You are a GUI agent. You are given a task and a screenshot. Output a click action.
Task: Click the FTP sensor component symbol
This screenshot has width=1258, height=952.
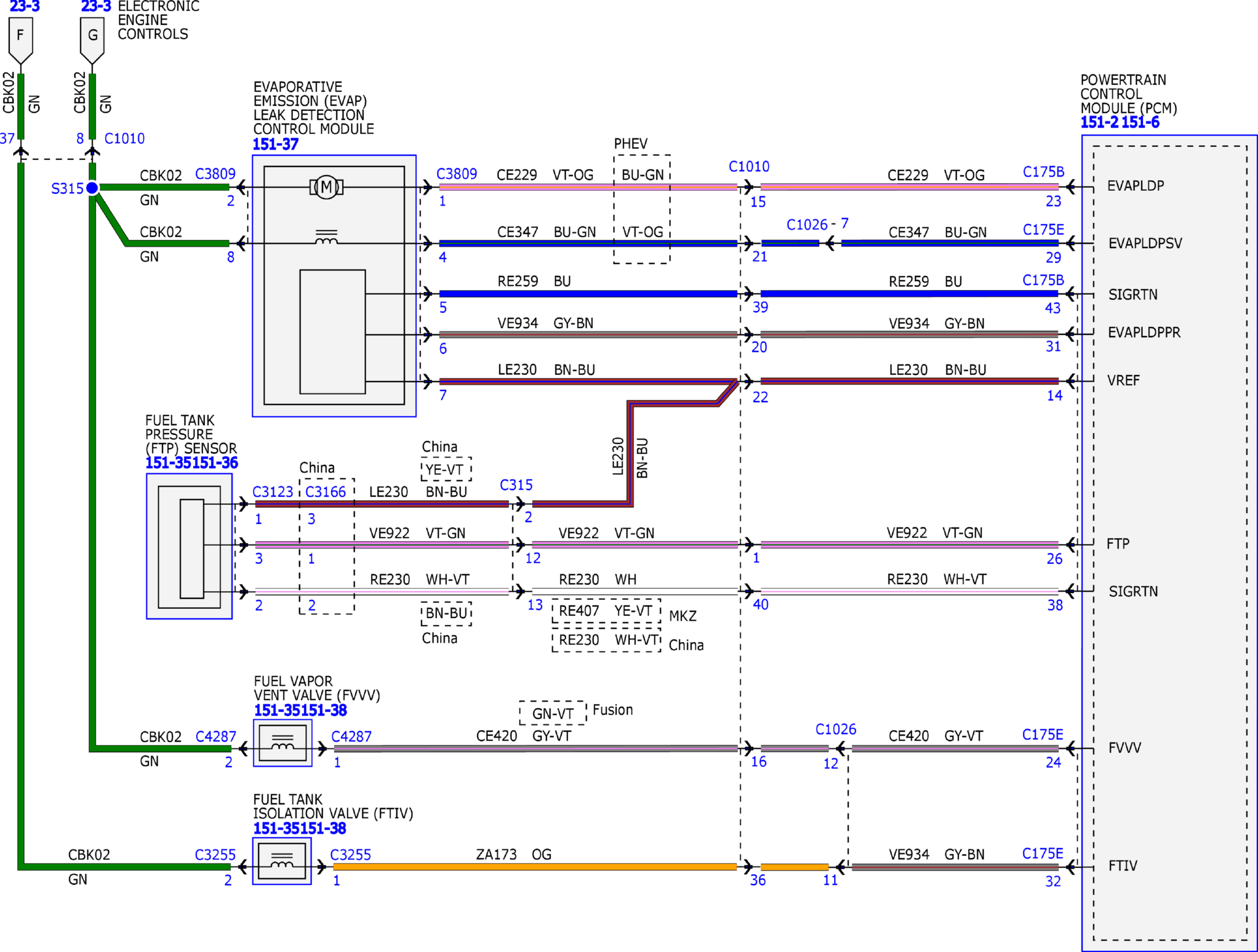(x=189, y=546)
